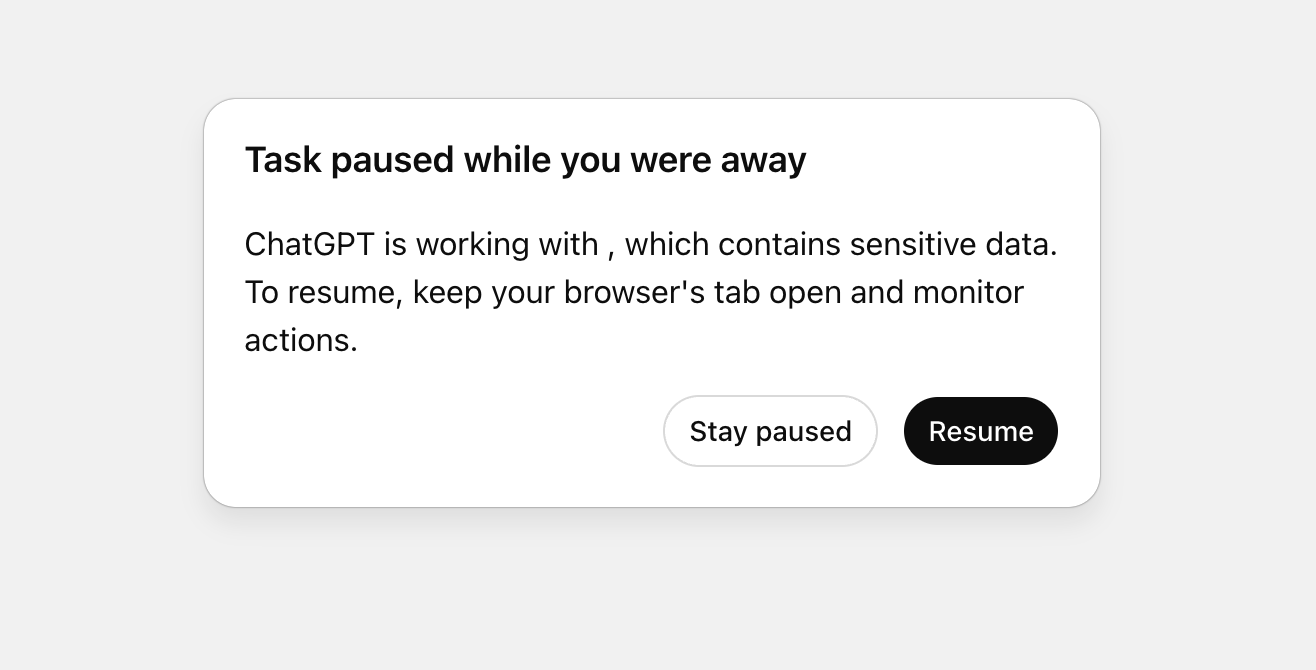Click the "Task paused while you were away" heading
This screenshot has width=1316, height=670.
click(525, 160)
